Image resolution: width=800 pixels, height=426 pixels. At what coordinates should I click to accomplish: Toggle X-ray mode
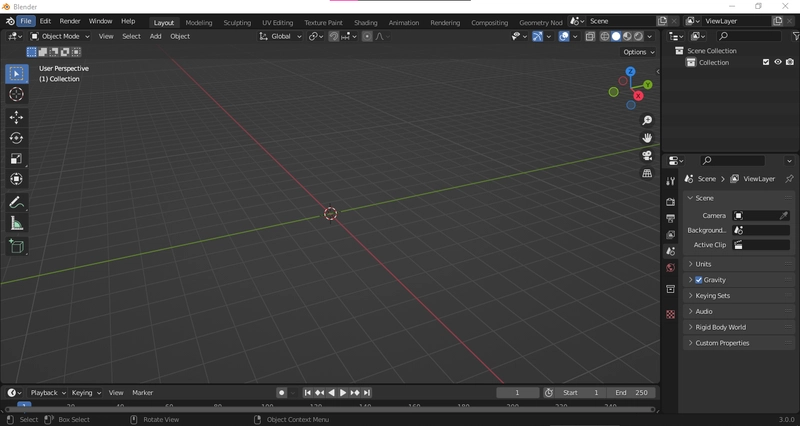[x=590, y=36]
